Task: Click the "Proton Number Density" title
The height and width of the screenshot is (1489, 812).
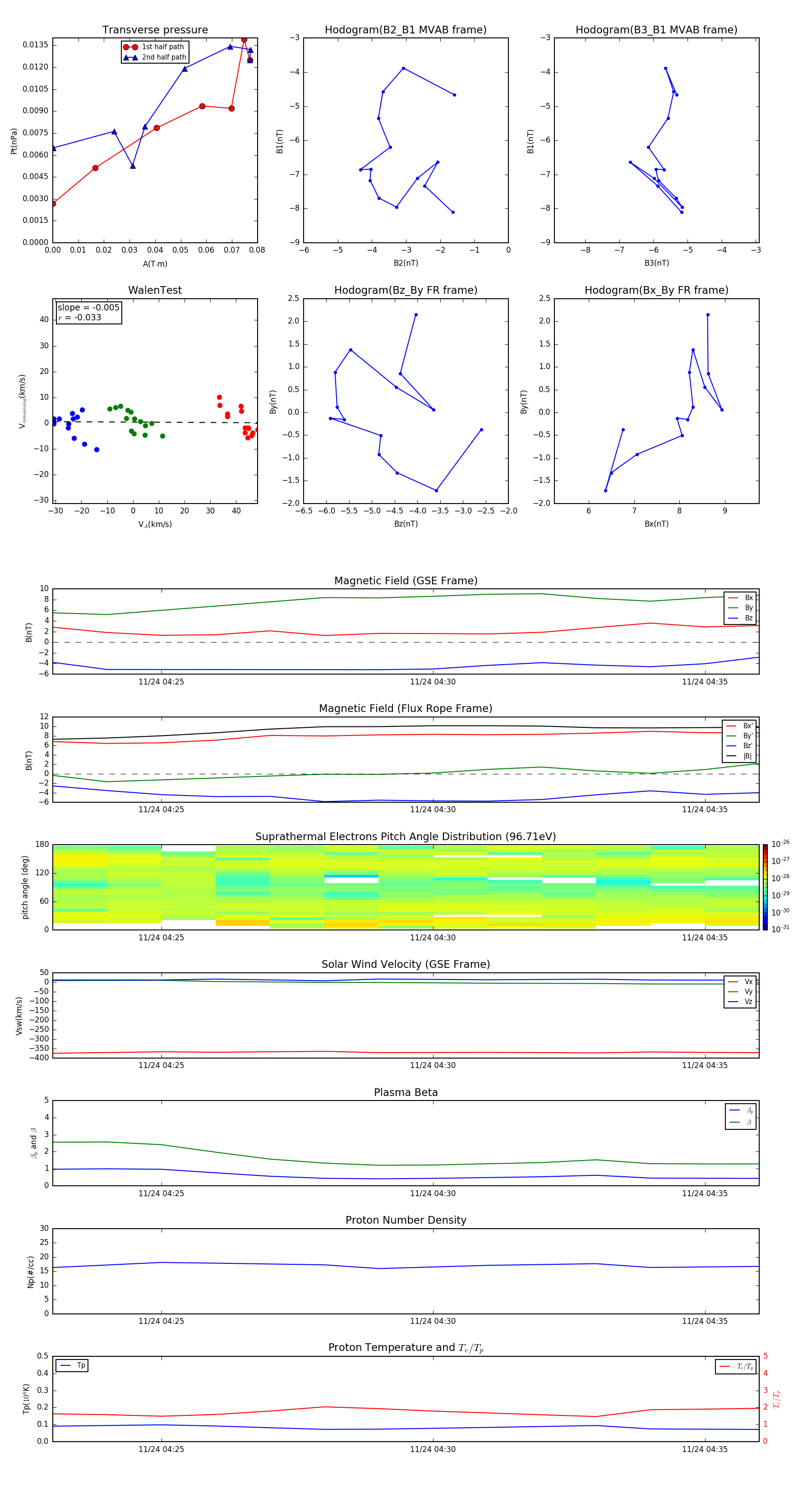Action: pyautogui.click(x=406, y=1220)
